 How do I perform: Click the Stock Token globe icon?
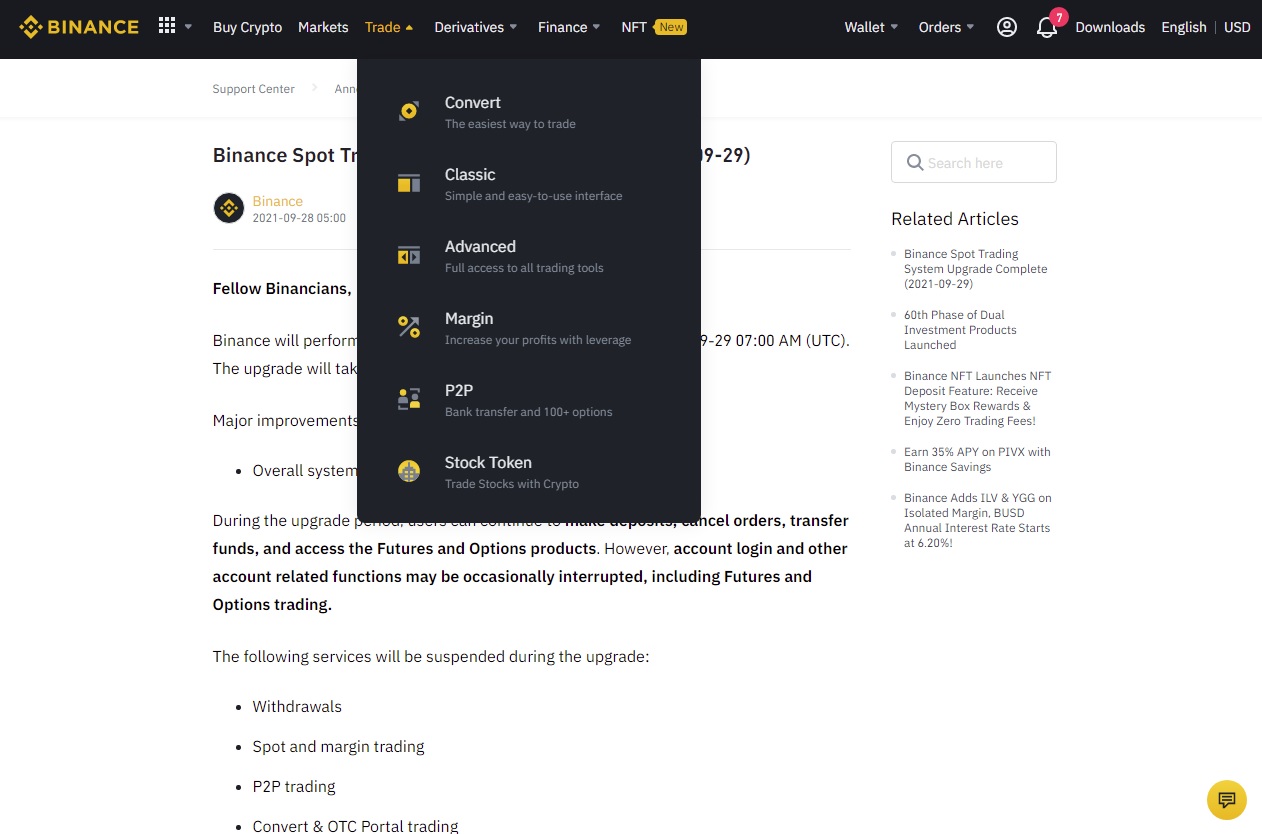(408, 471)
